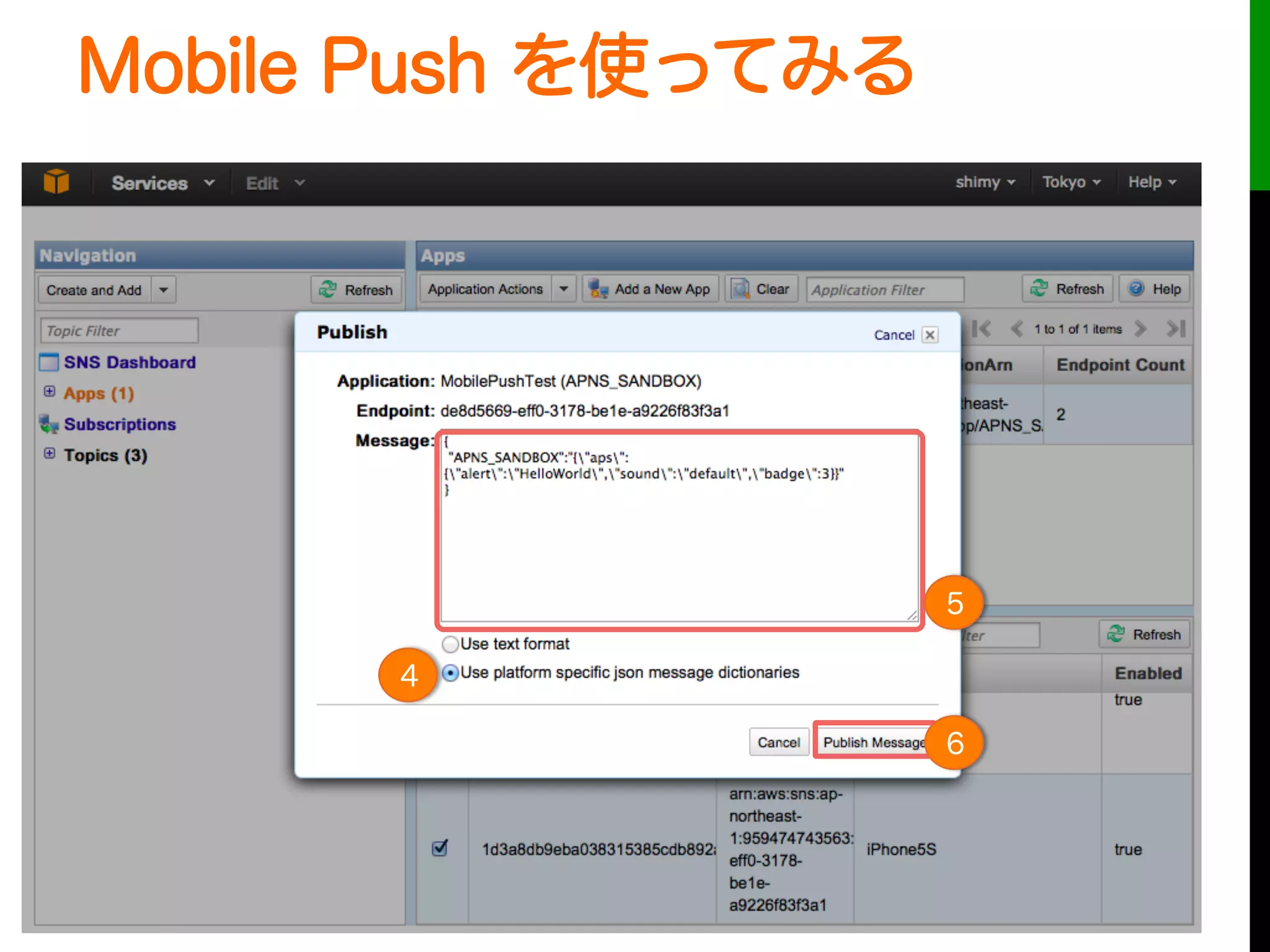The image size is (1270, 952).
Task: Open SNS Dashboard in navigation
Action: click(130, 363)
